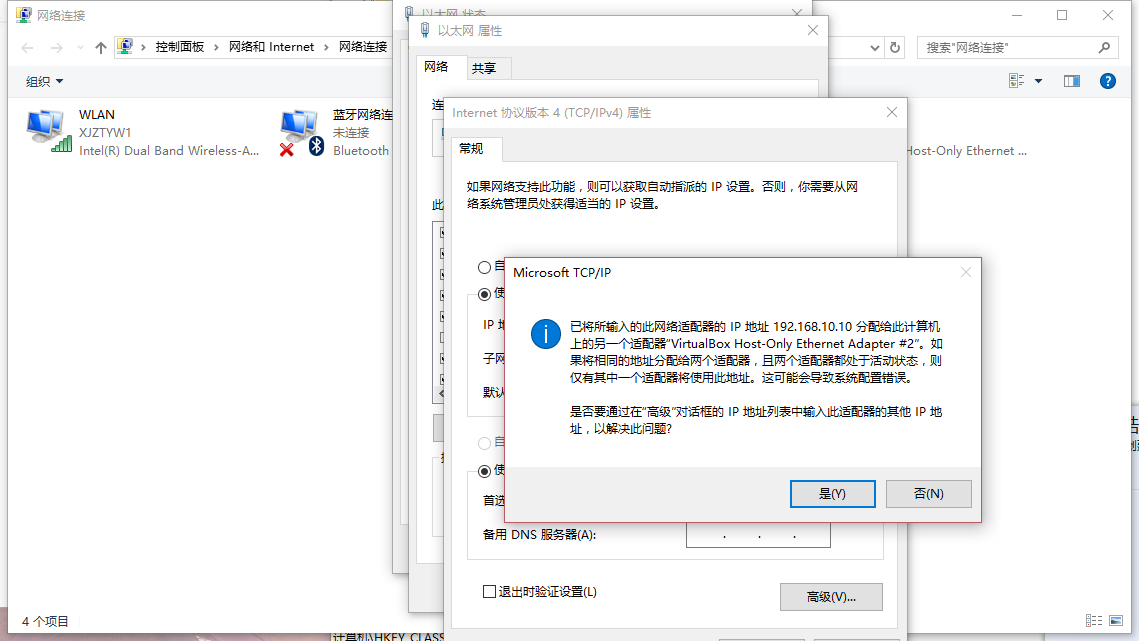Open the view options dropdown arrow
The width and height of the screenshot is (1139, 641).
(x=1039, y=81)
